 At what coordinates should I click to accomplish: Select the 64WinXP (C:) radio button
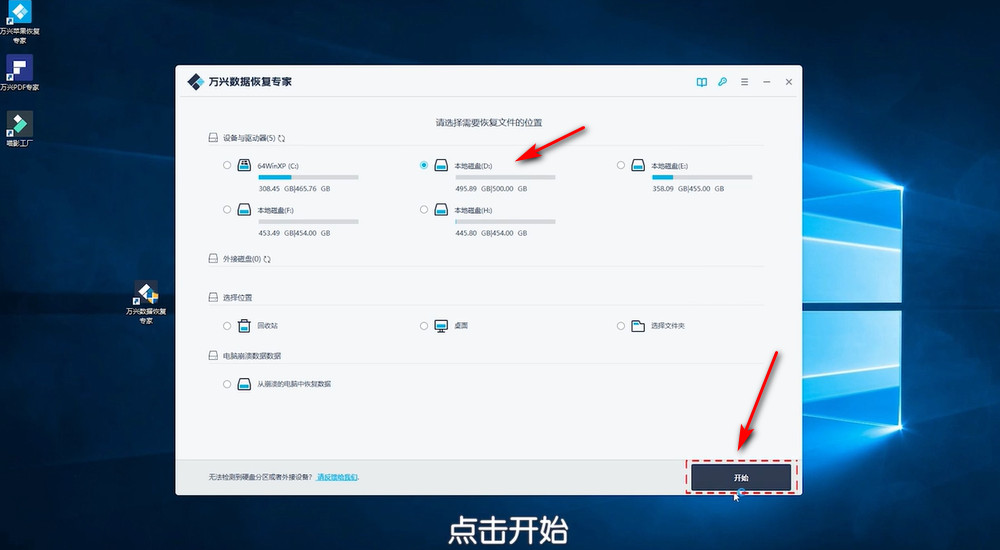[227, 165]
